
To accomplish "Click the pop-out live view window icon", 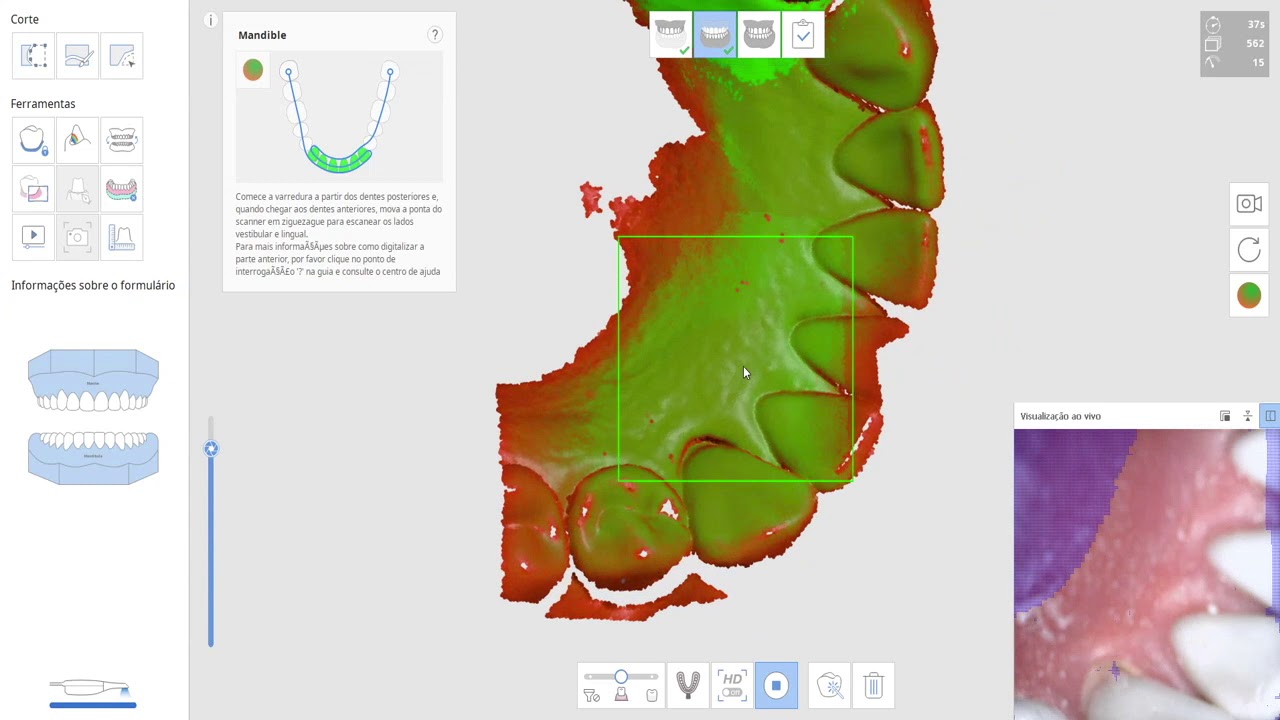I will point(1225,416).
